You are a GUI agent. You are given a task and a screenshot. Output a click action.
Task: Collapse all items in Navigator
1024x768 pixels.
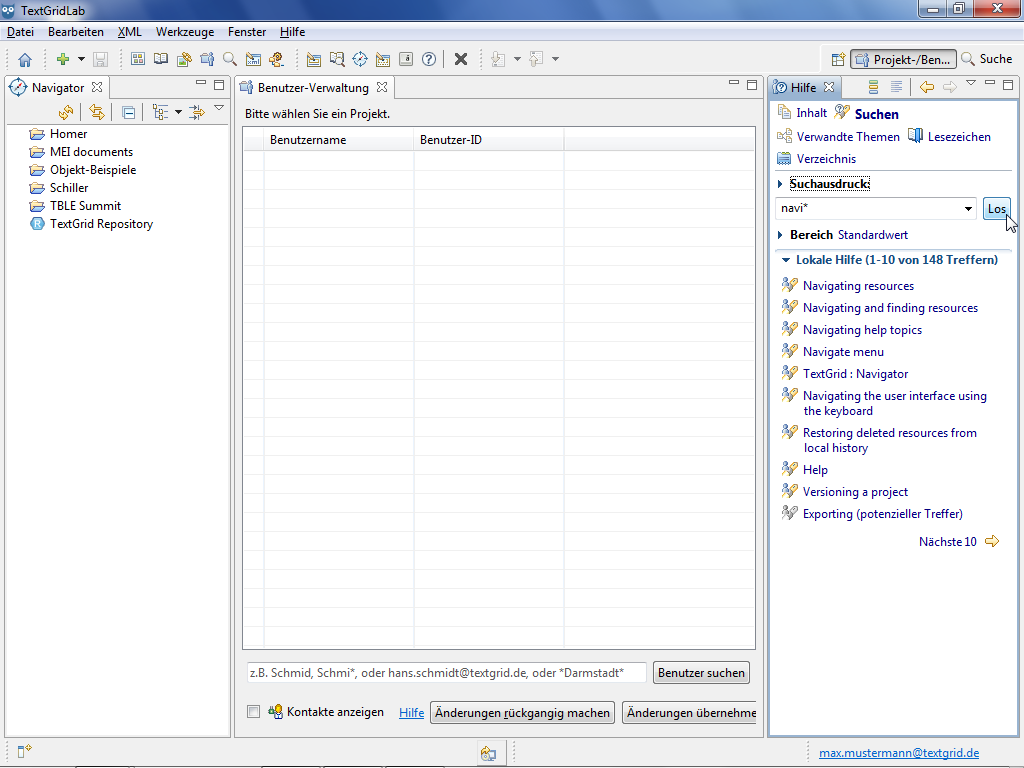pyautogui.click(x=129, y=112)
